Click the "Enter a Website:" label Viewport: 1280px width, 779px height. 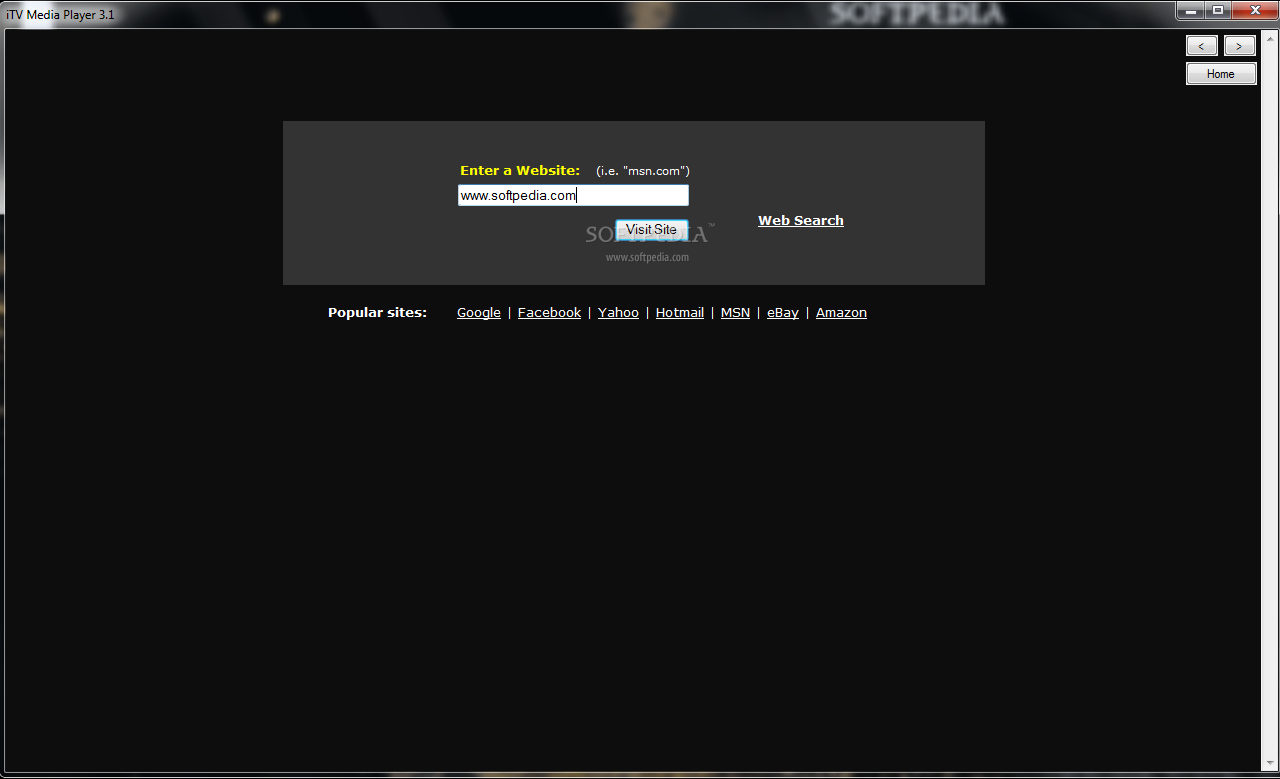point(520,171)
